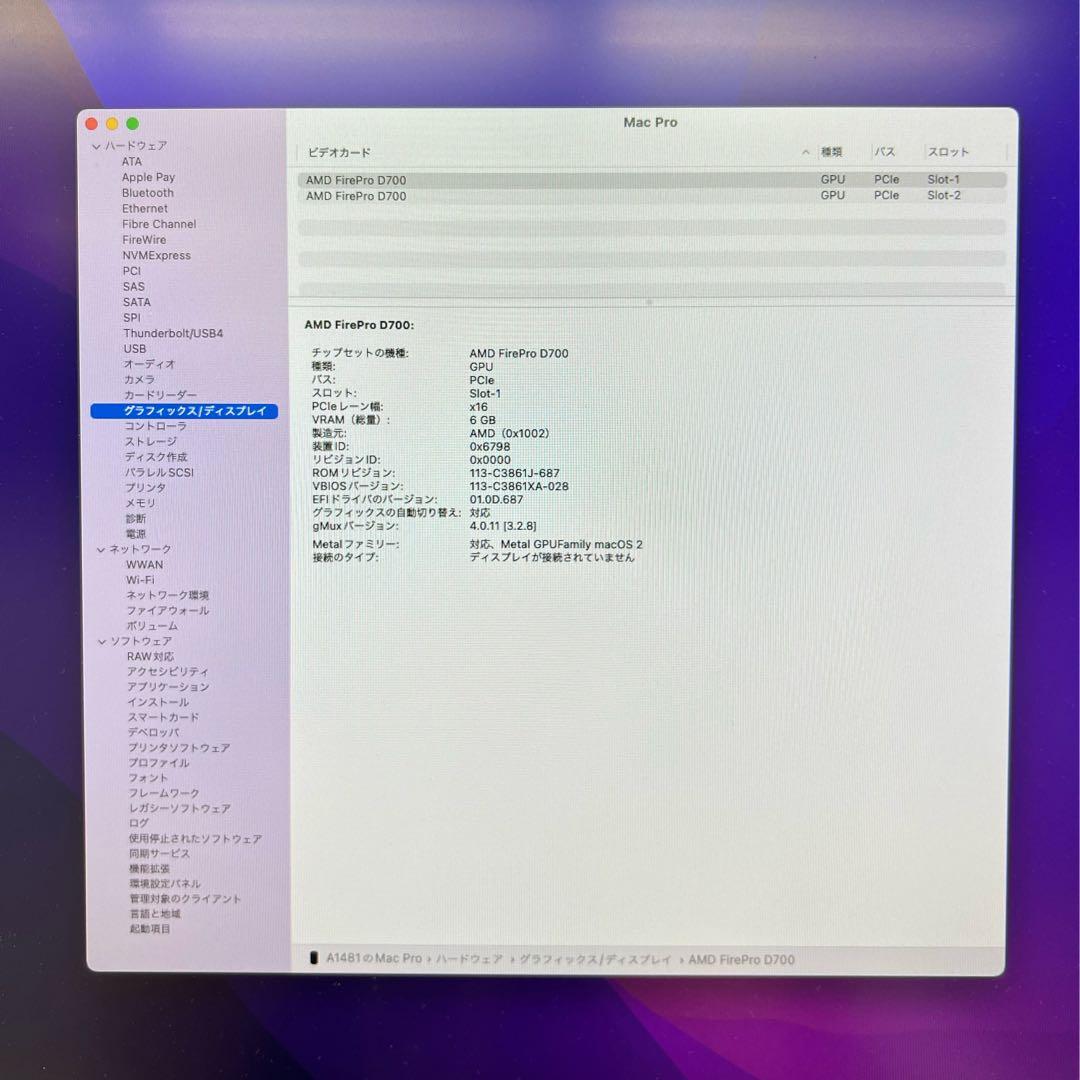Select Apple Pay in sidebar
This screenshot has width=1080, height=1080.
[148, 178]
